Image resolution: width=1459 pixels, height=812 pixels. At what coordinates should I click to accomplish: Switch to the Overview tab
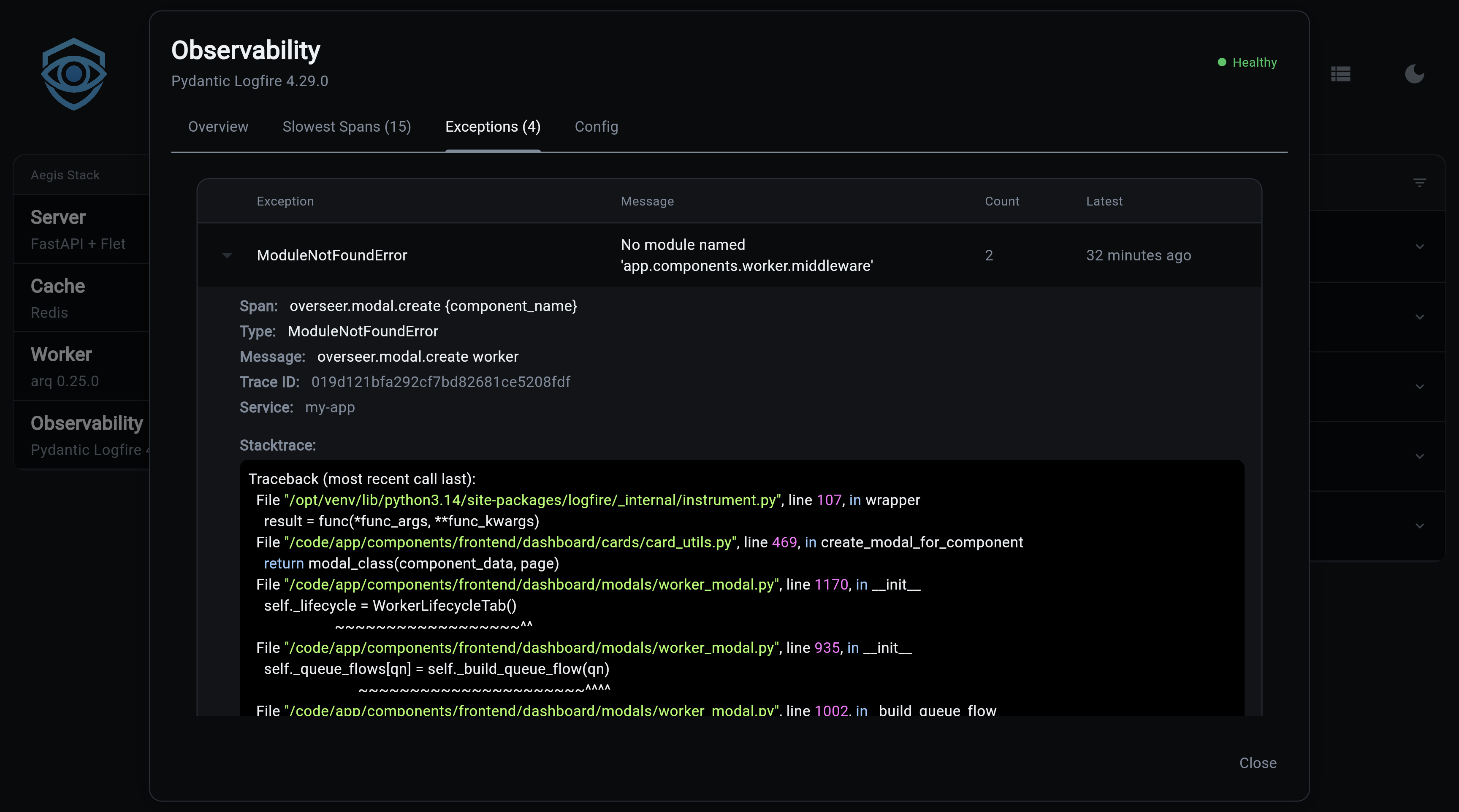point(218,127)
